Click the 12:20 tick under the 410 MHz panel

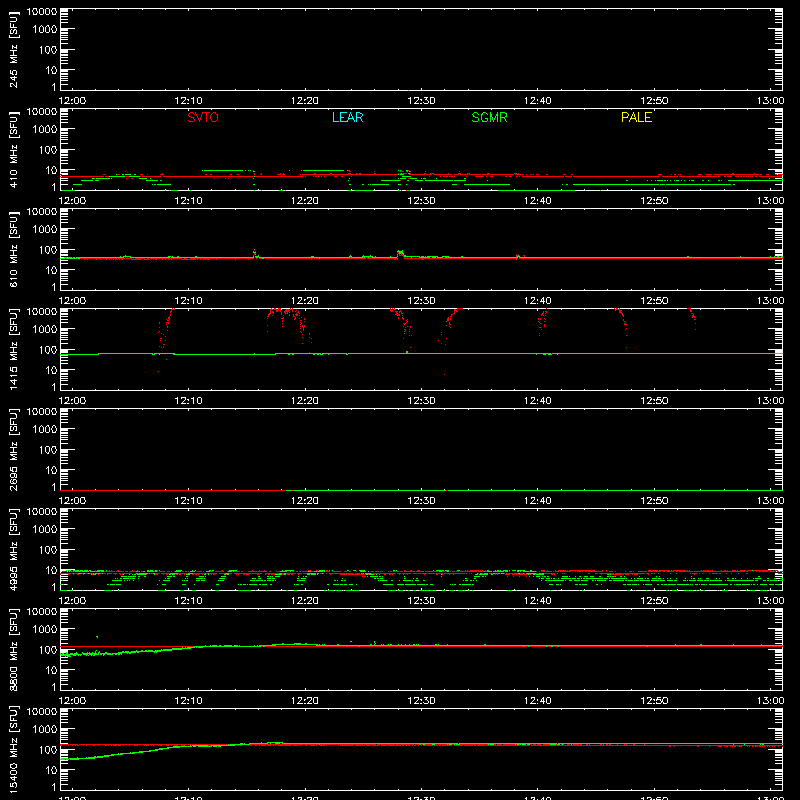click(305, 201)
